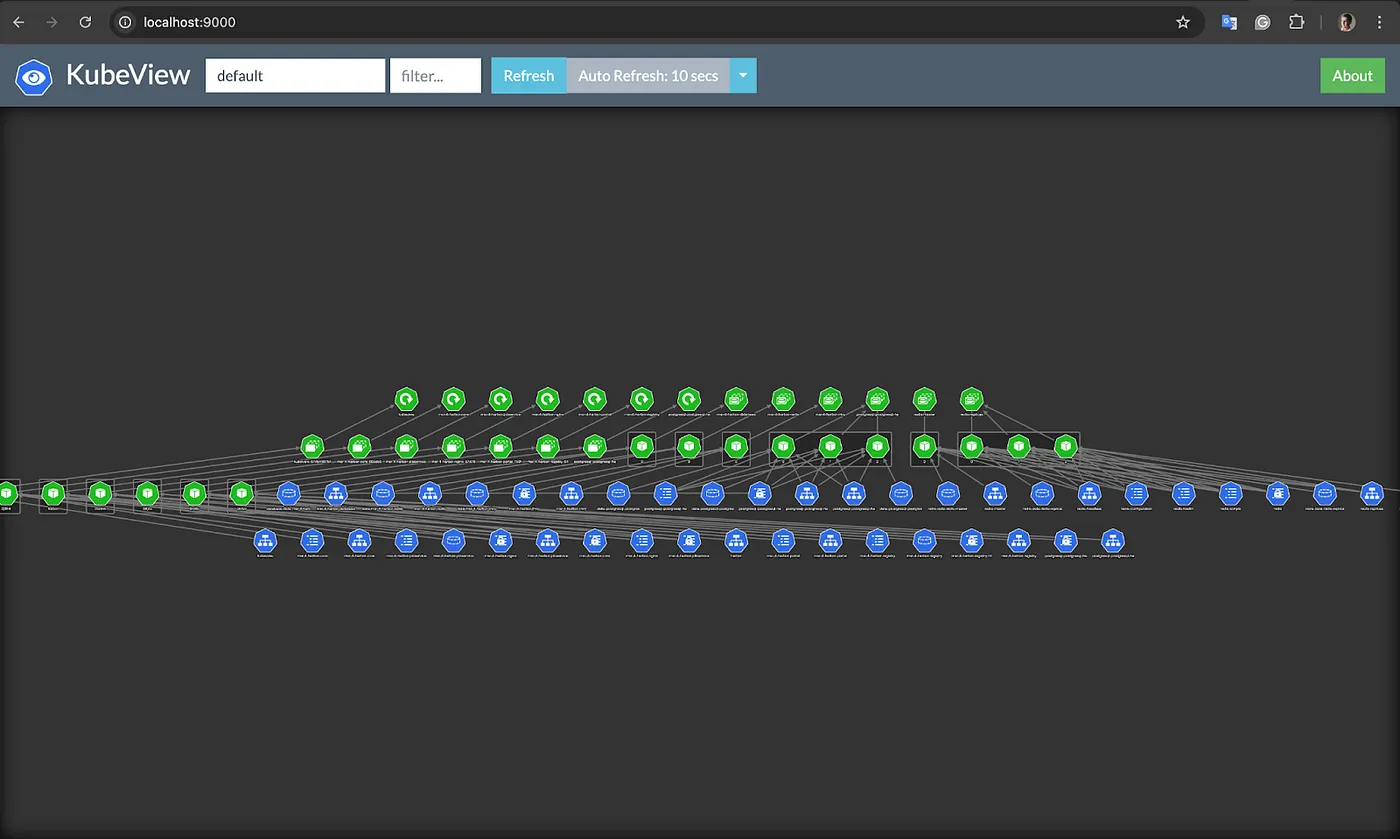Screen dimensions: 1400x839
Task: Select the redis-configuration configmap node
Action: coord(1136,493)
